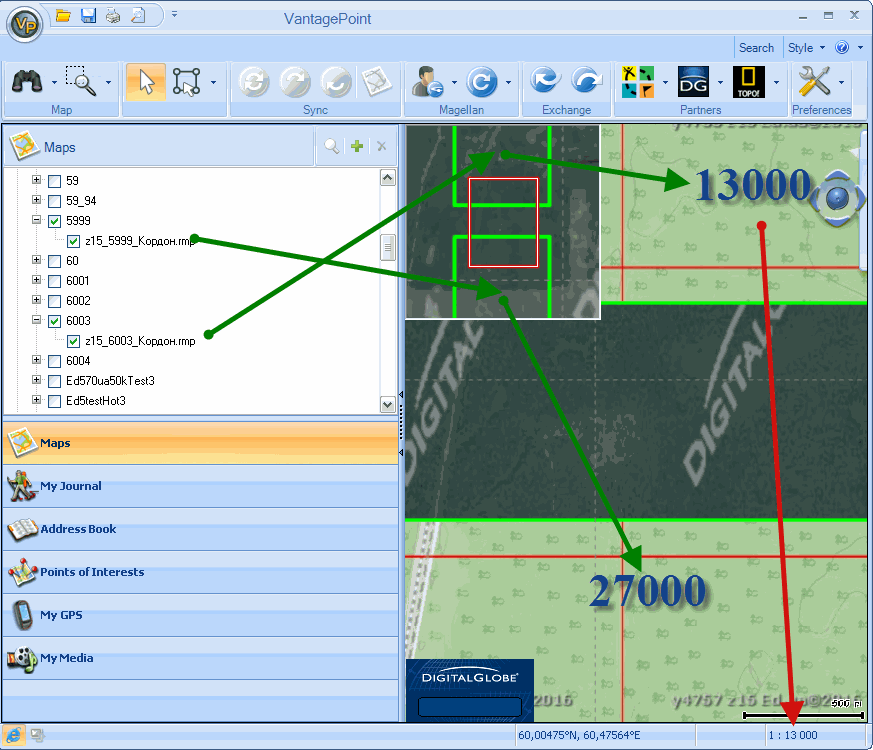Activate the arrow pointer selection tool
Screen dimensions: 873x750
pos(146,82)
